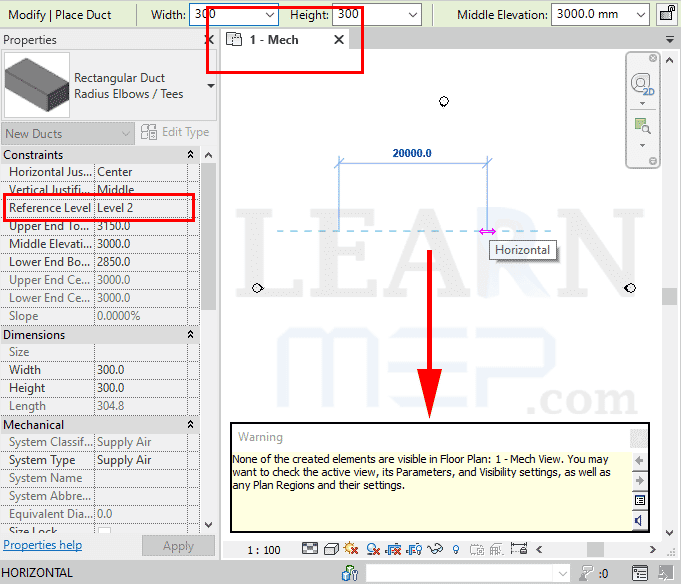Click the 20000.0 temporary dimension text
The height and width of the screenshot is (584, 681).
coord(412,153)
